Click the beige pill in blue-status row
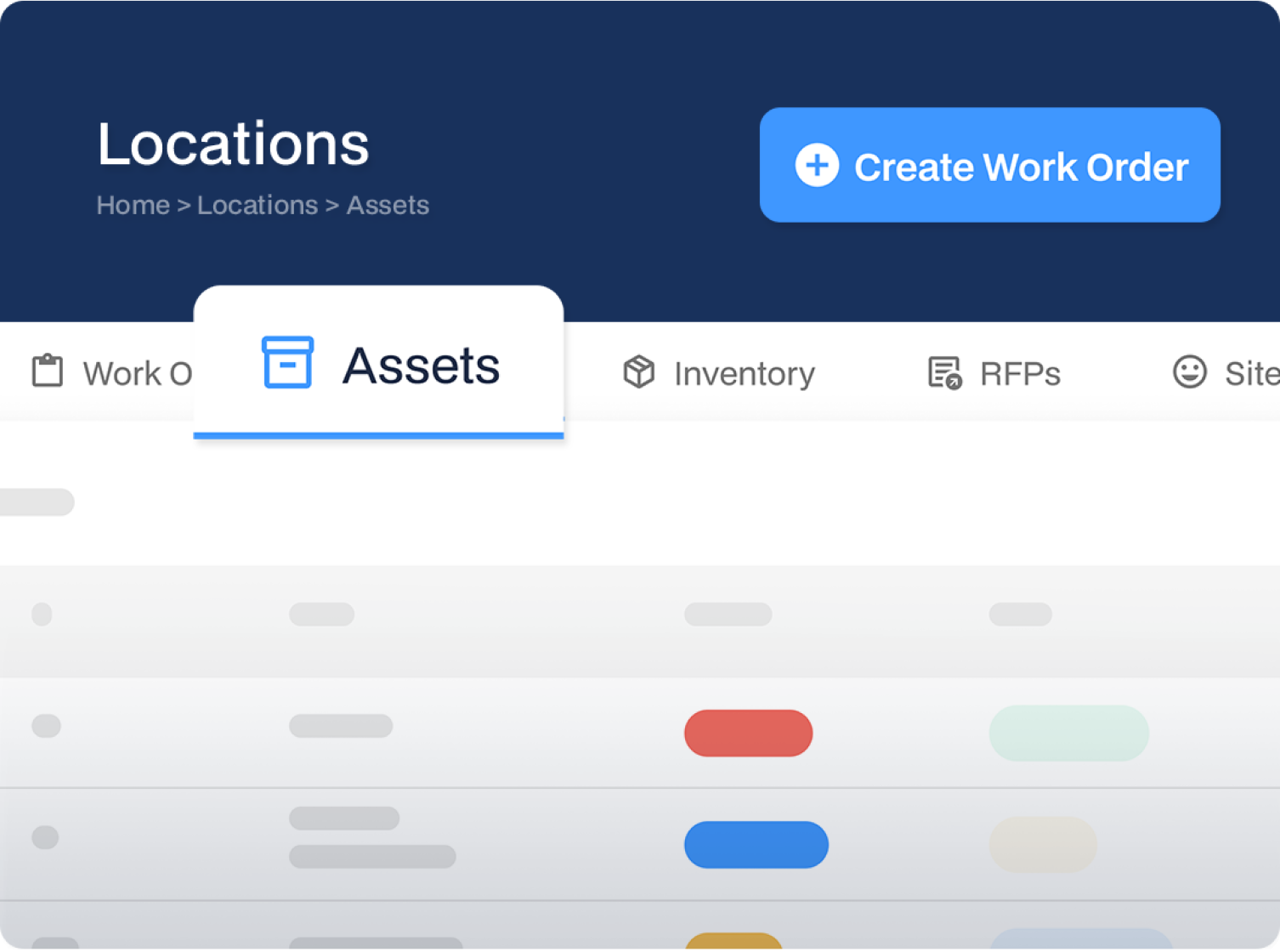The width and height of the screenshot is (1280, 952). [1043, 844]
